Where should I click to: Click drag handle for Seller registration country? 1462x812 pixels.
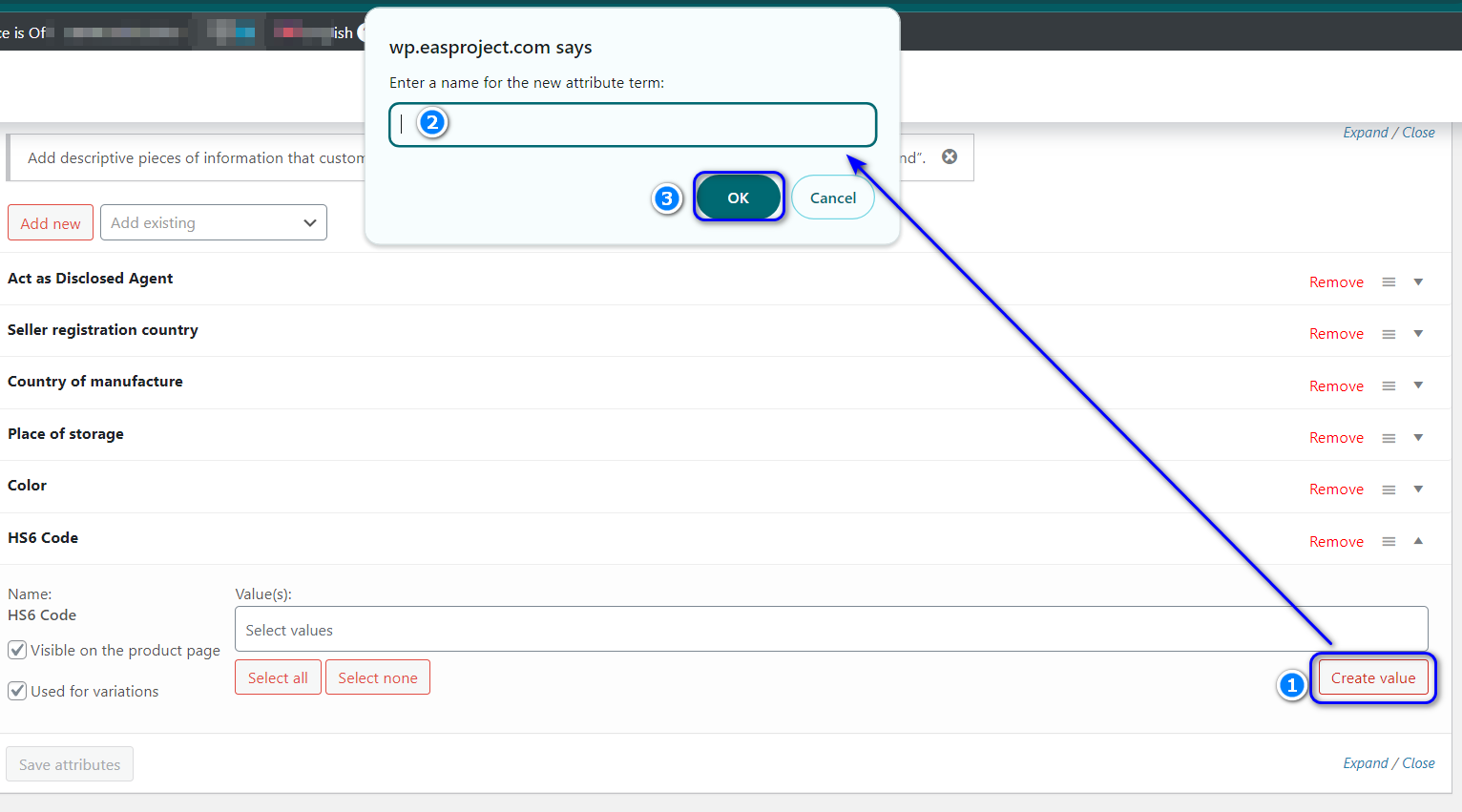pos(1389,334)
